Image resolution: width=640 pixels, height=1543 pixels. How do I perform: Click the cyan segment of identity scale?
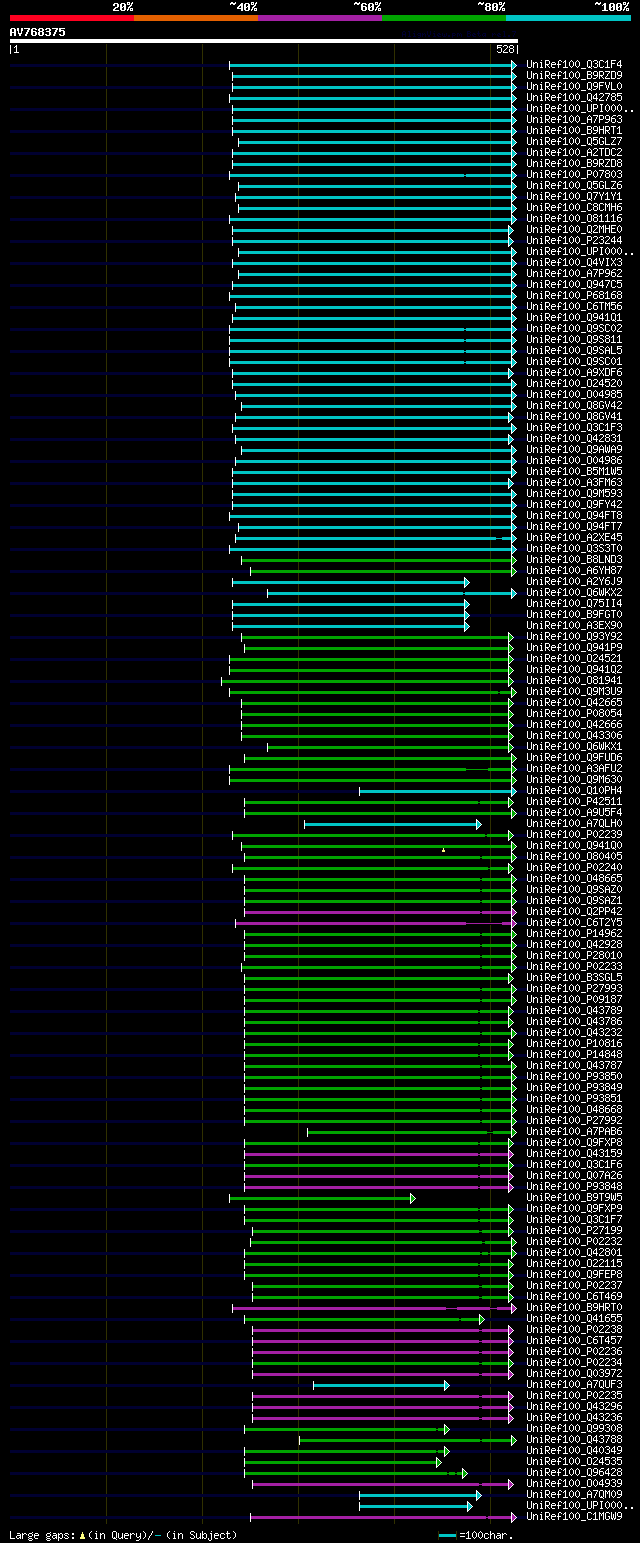click(x=568, y=18)
